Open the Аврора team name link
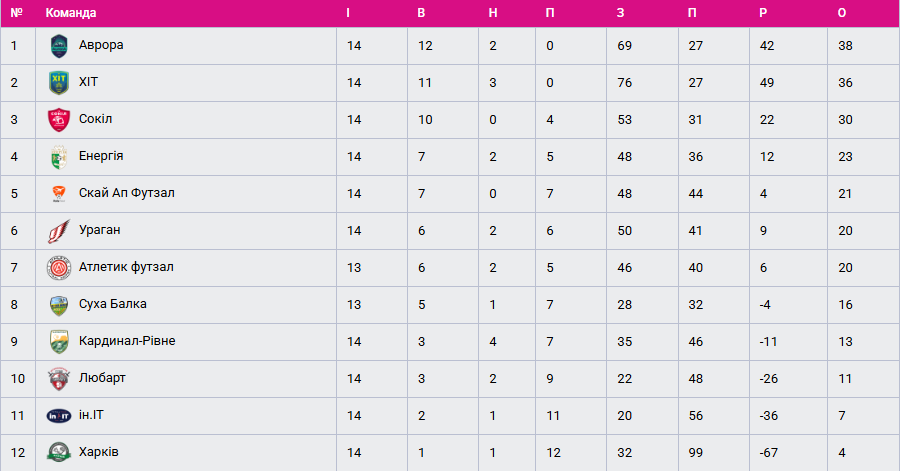 pos(101,45)
